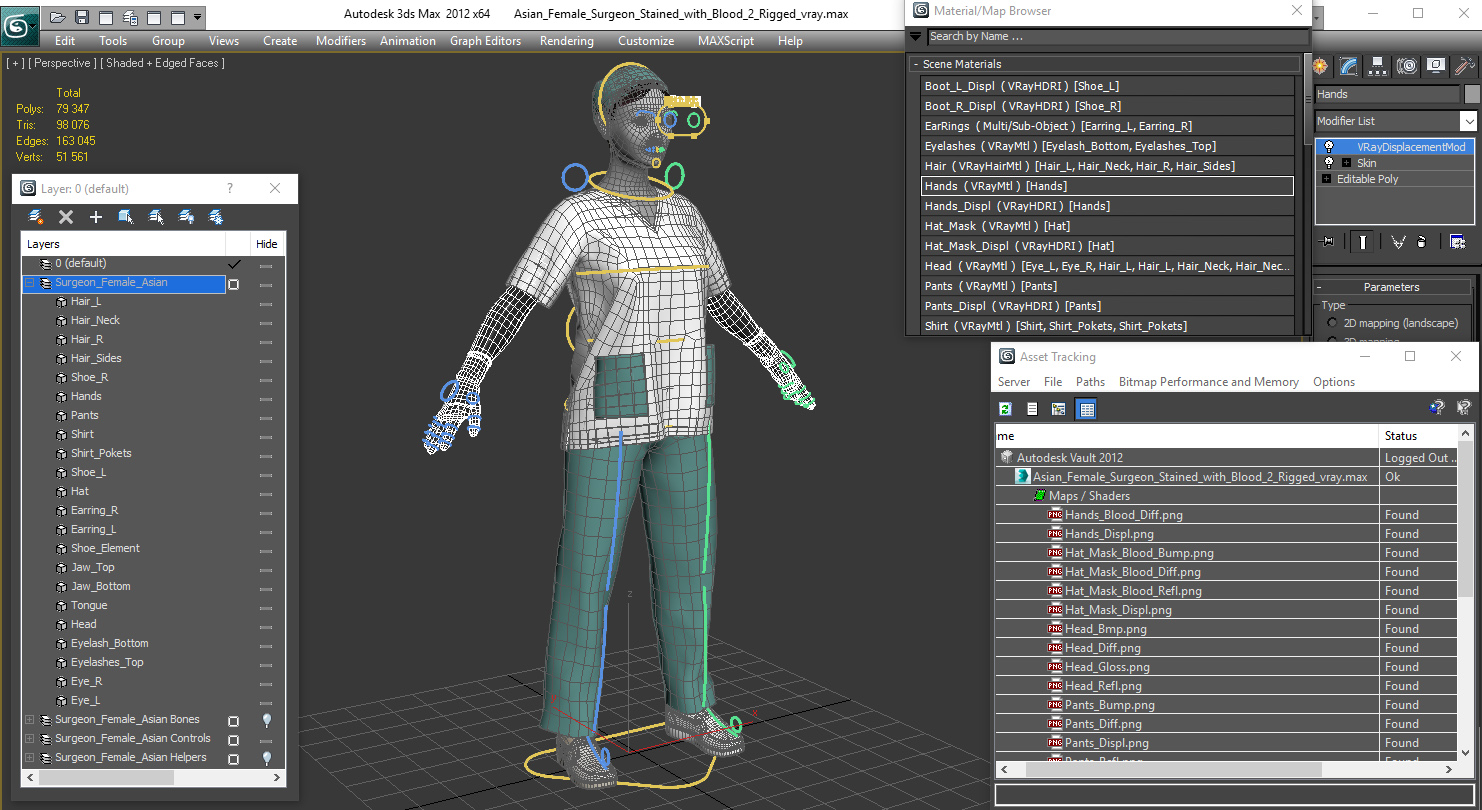Expand Editable Poly sub-objects plus box
Screen dimensions: 1482x810
click(x=1327, y=179)
